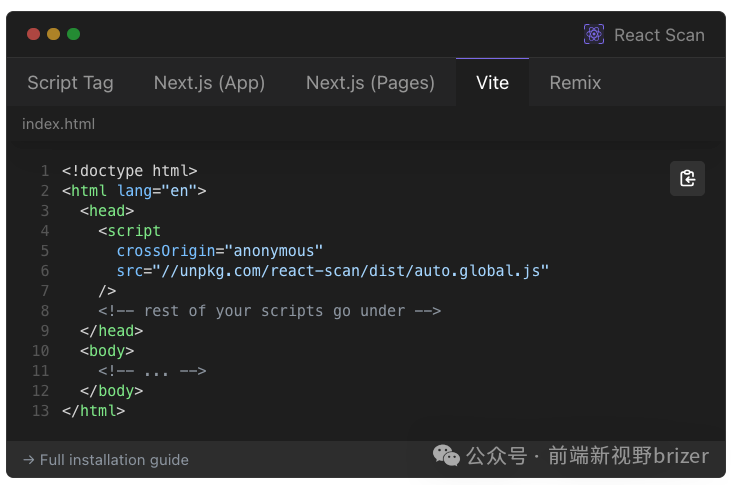Viewport: 731px width, 485px height.
Task: Show the Remix tab
Action: [x=575, y=82]
